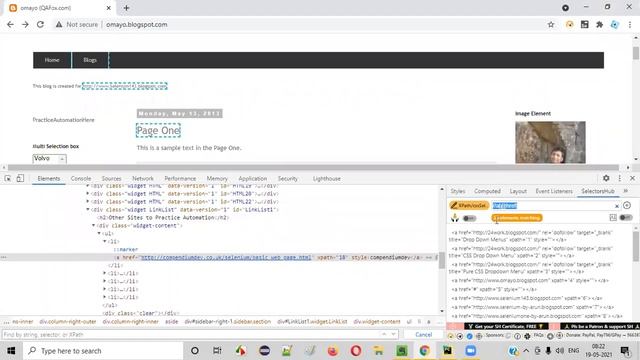Image resolution: width=640 pixels, height=360 pixels.
Task: Switch to the Console tab
Action: (81, 178)
